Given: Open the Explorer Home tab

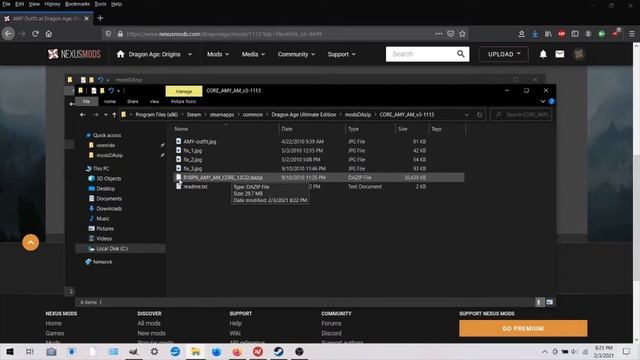Looking at the screenshot, I should pos(109,101).
